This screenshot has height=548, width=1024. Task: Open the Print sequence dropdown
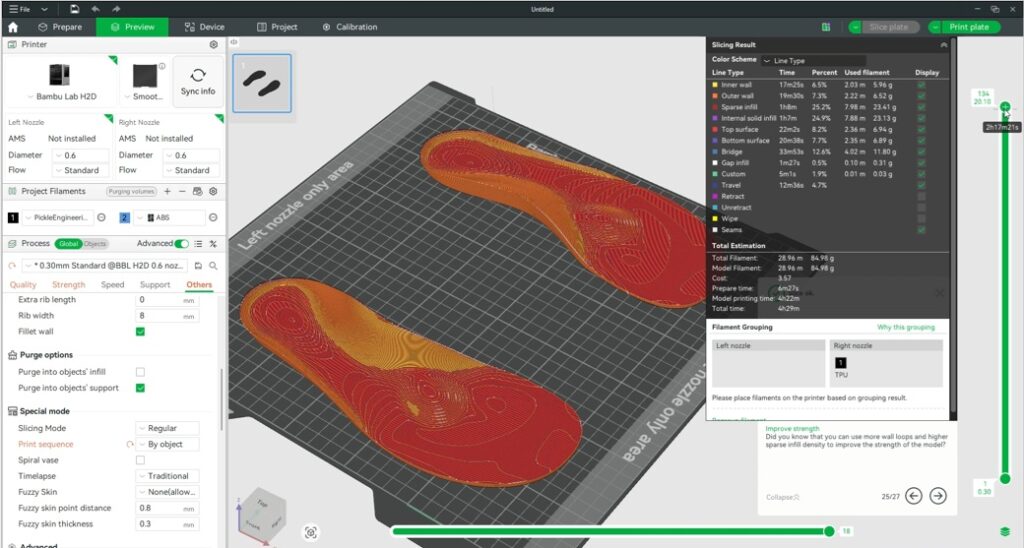coord(167,444)
